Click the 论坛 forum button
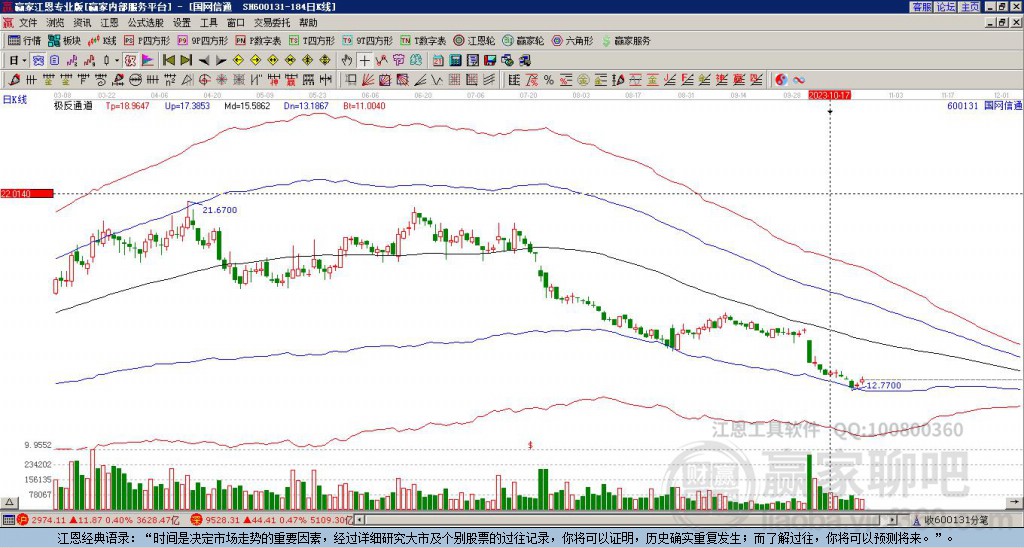1024x548 pixels. [946, 7]
